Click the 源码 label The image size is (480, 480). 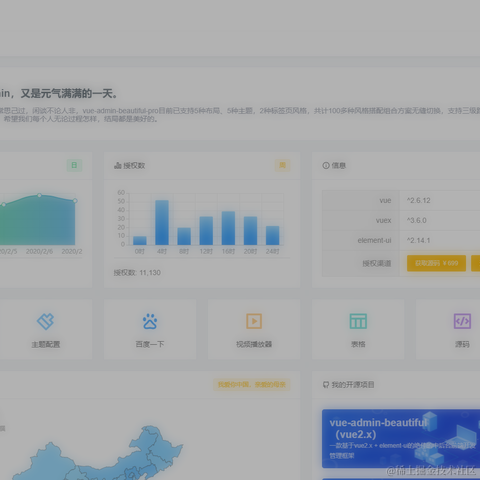click(x=462, y=344)
